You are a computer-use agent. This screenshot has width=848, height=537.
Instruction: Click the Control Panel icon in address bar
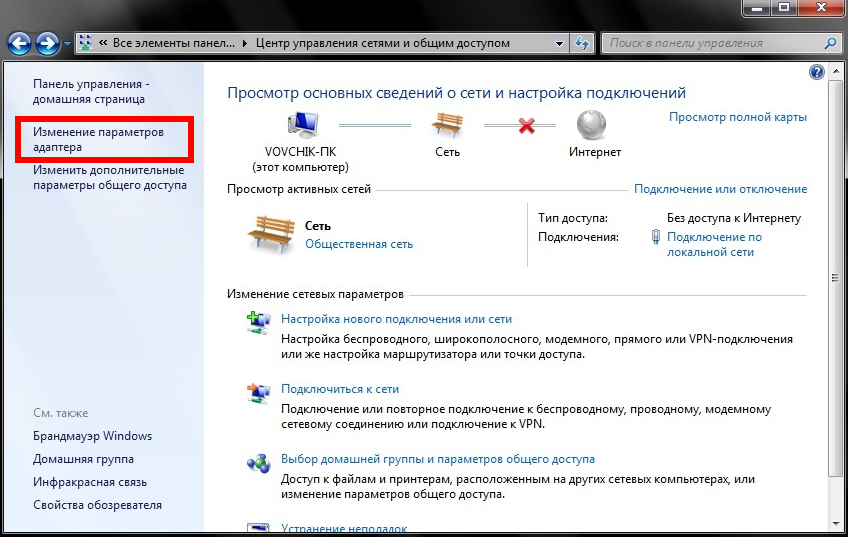tap(85, 43)
